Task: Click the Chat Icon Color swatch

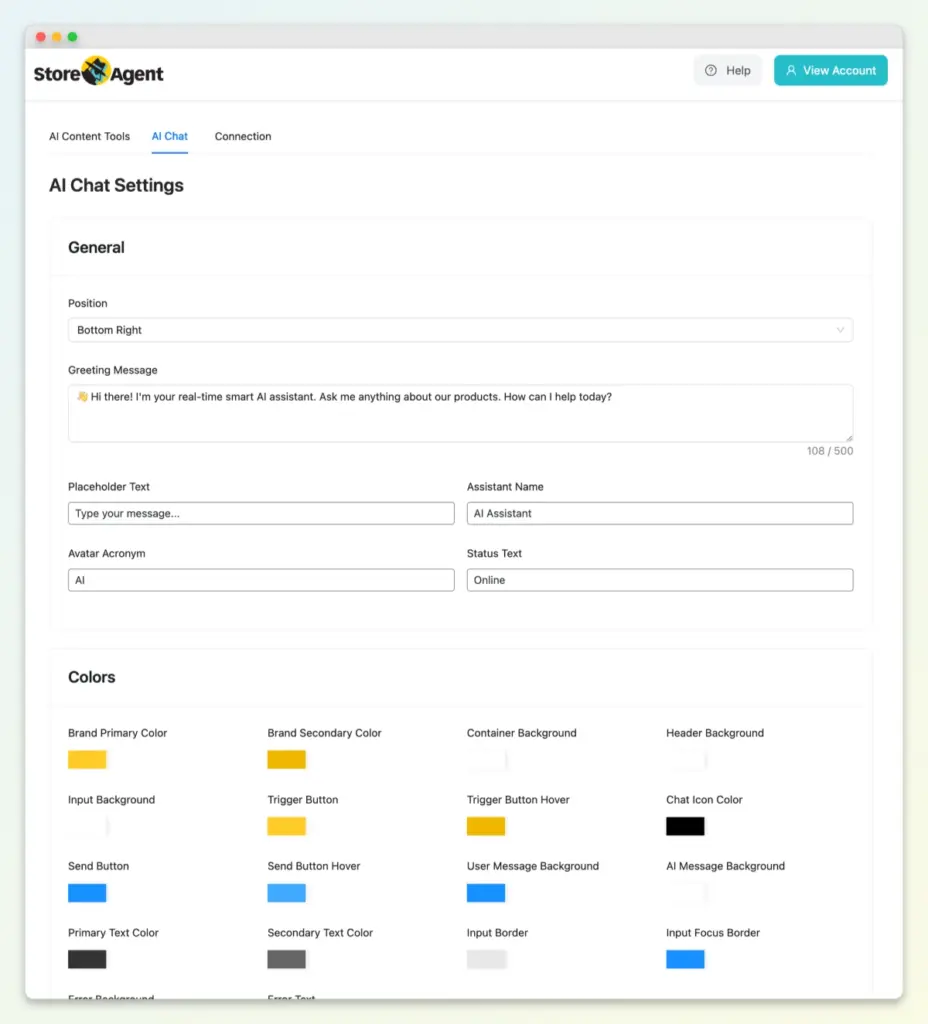Action: [686, 826]
